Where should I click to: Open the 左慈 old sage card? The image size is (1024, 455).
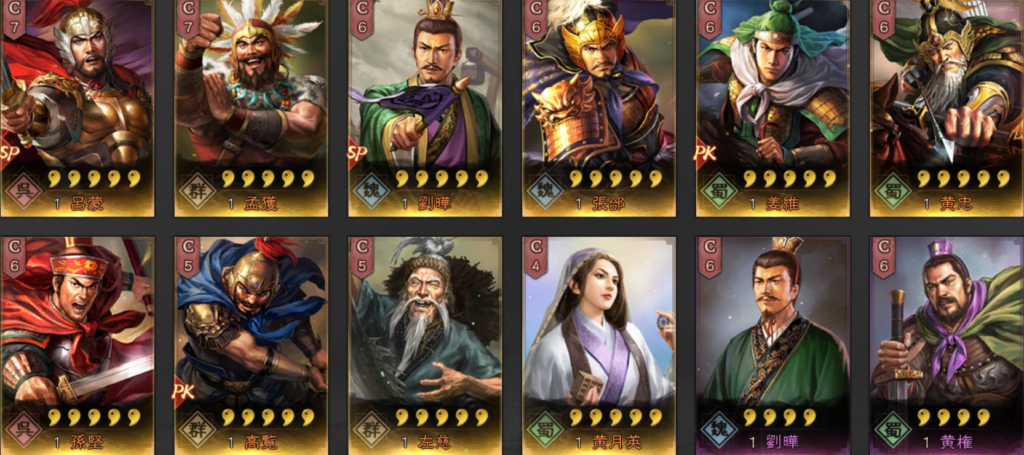[425, 346]
